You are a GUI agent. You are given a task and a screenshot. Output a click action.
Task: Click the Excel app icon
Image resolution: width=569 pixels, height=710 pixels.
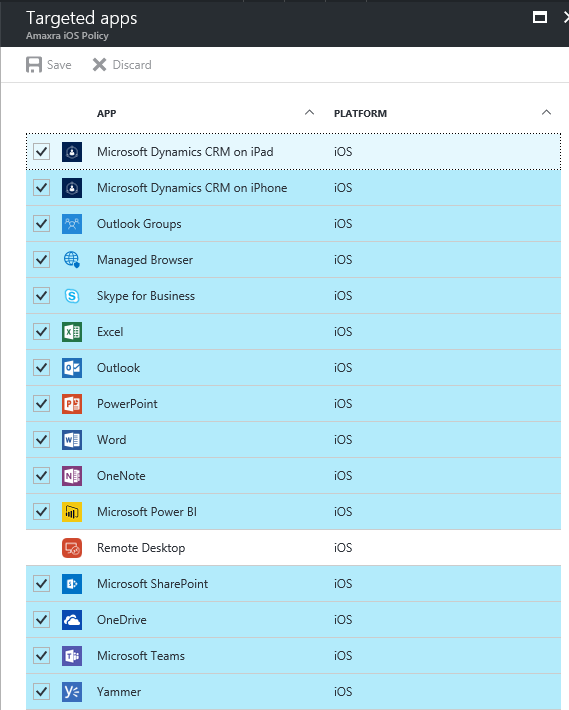click(72, 332)
